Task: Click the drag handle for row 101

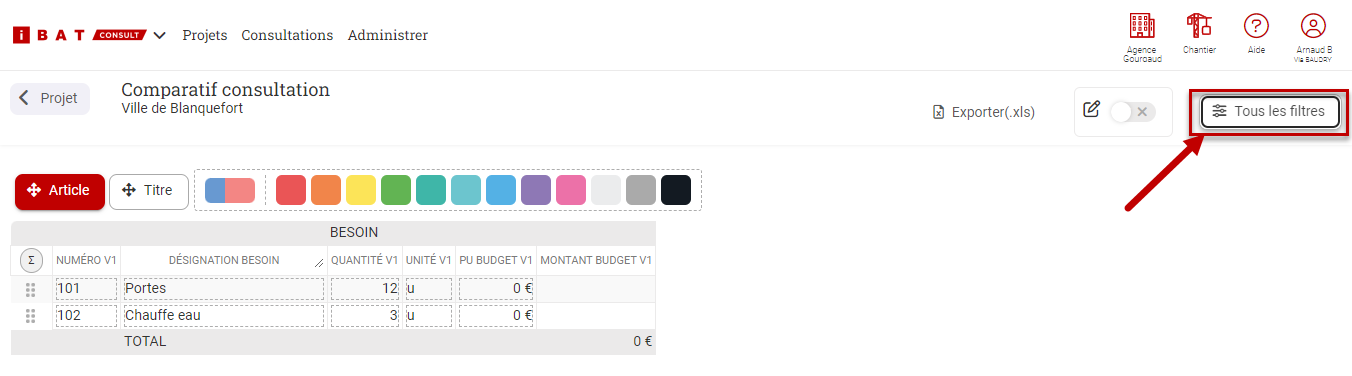Action: [x=30, y=289]
